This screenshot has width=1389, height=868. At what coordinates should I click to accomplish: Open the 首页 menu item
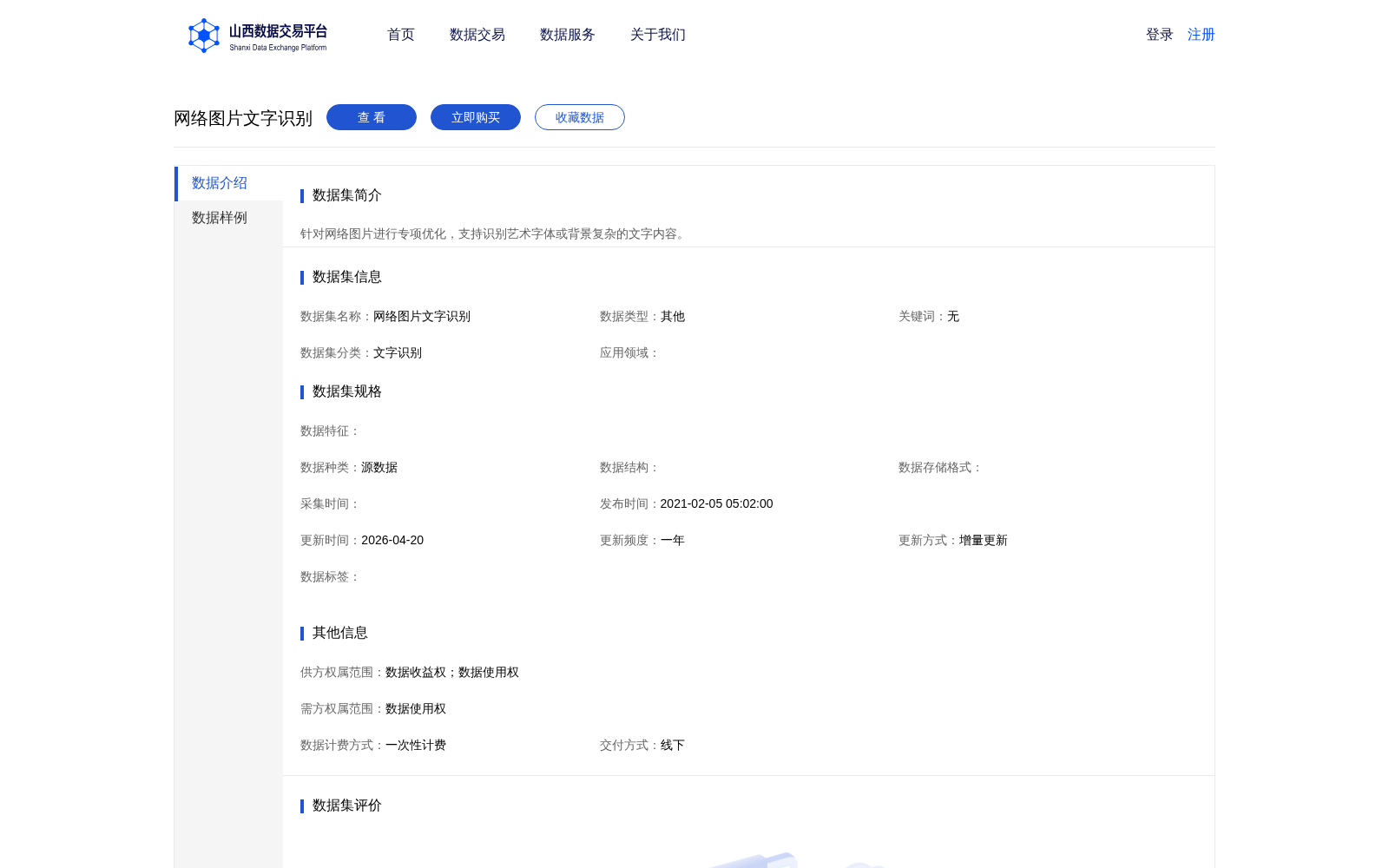pos(401,35)
